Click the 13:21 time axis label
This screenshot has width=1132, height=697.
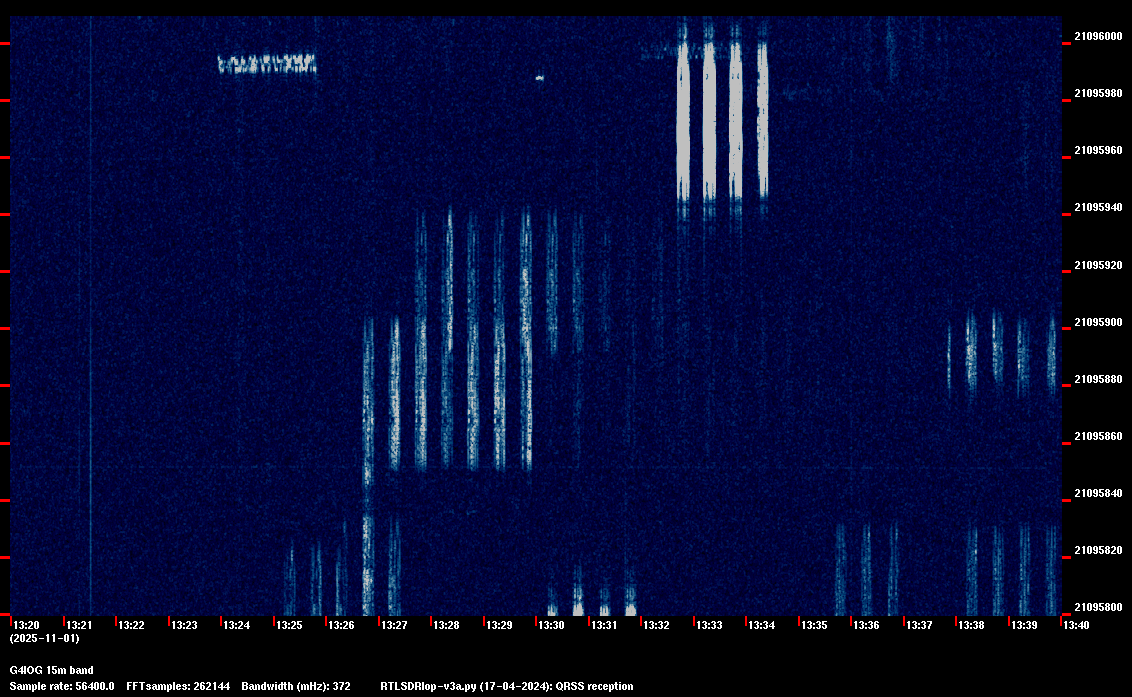tap(79, 625)
